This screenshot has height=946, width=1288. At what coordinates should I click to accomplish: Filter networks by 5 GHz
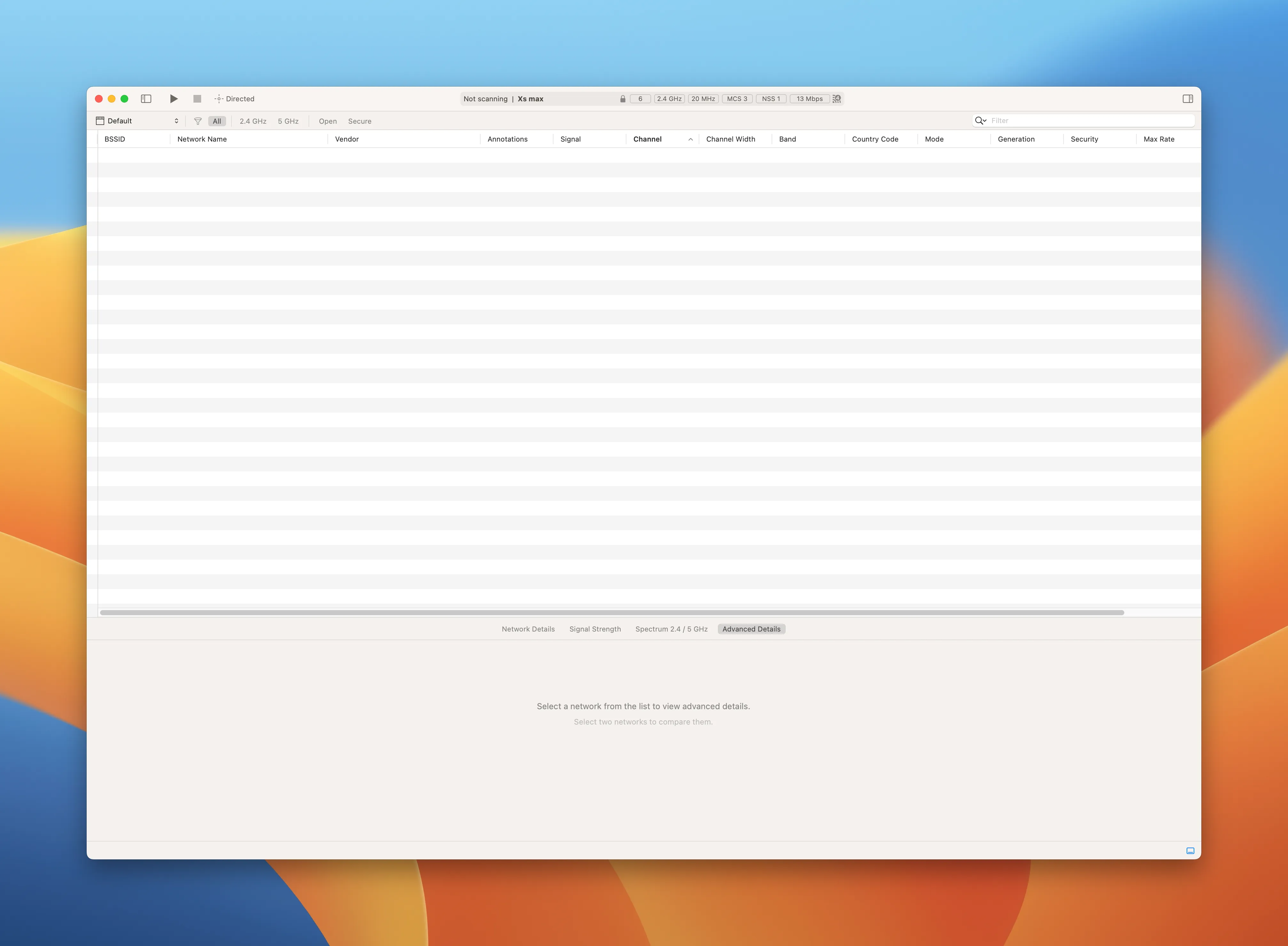(x=288, y=121)
